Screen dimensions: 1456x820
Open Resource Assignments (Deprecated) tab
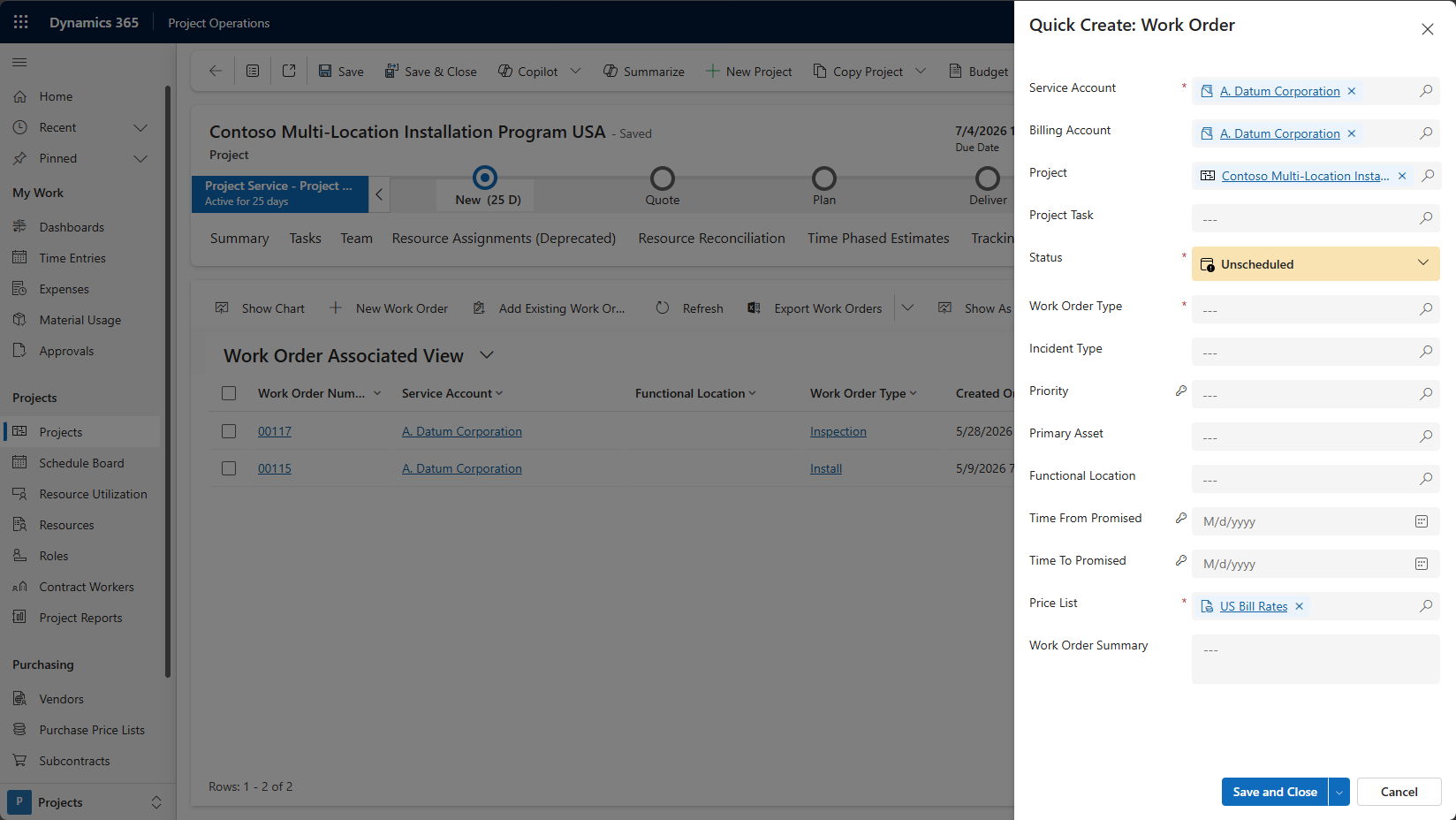504,238
